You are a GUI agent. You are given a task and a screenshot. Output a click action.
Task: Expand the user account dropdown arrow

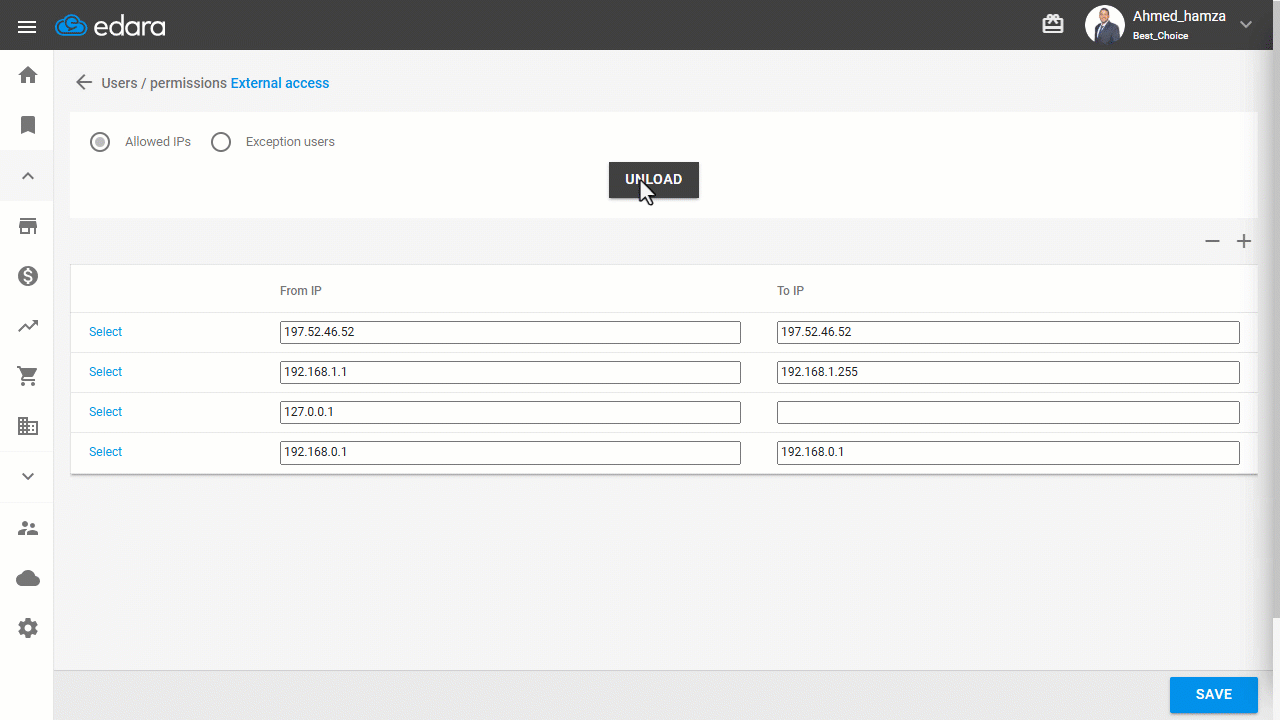point(1246,25)
